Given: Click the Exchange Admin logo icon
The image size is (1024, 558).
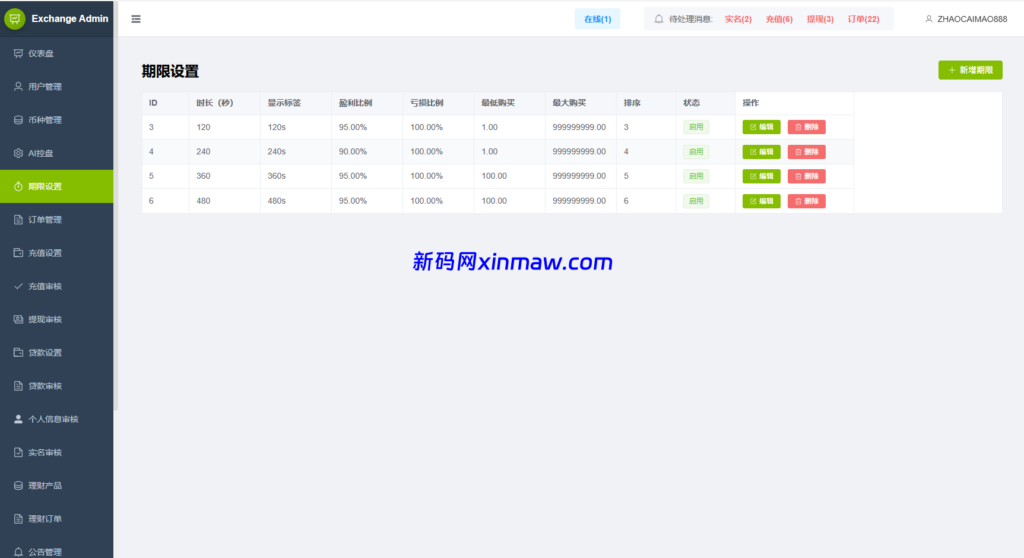Looking at the screenshot, I should (14, 18).
